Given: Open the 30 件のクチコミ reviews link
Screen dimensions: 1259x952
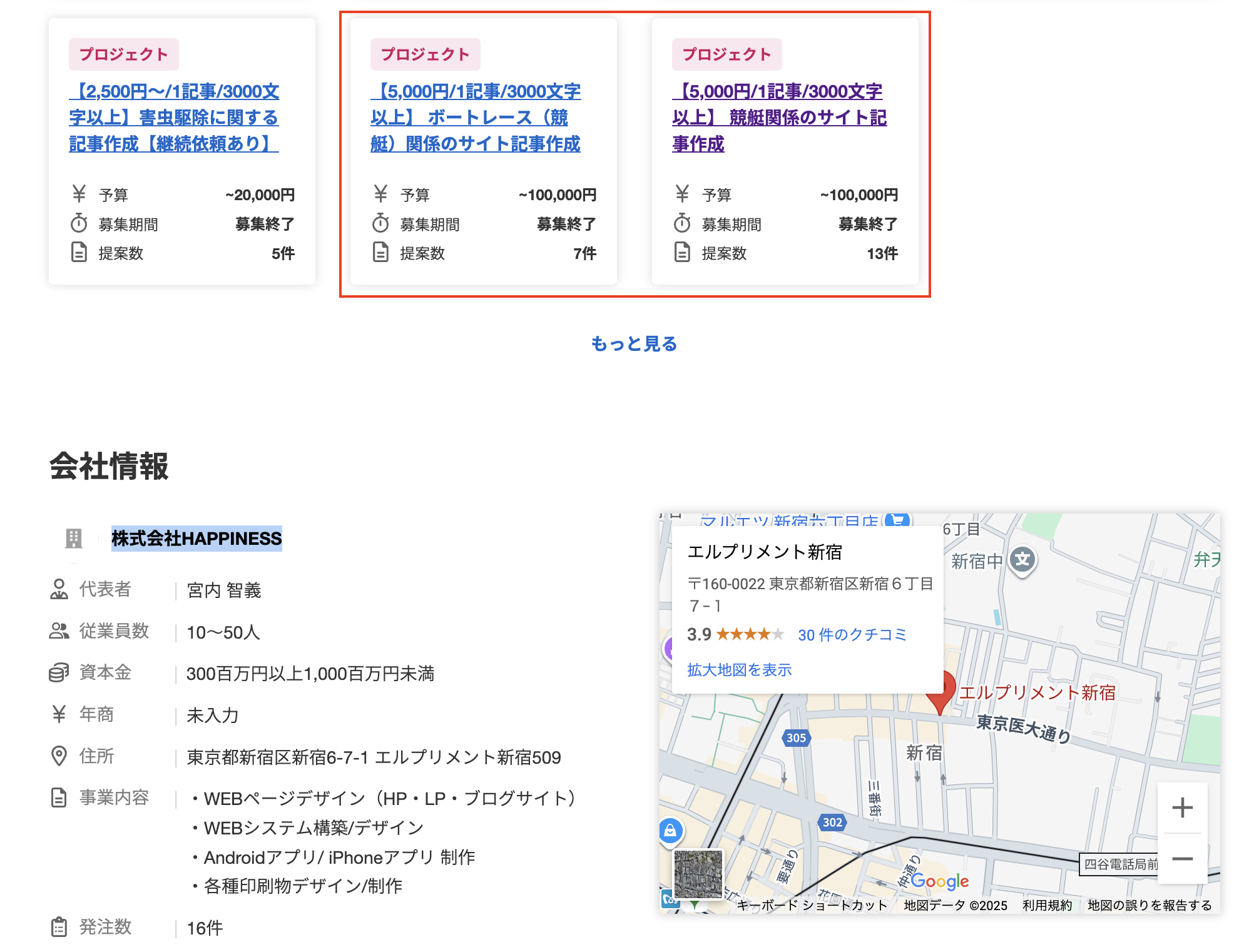Looking at the screenshot, I should 852,635.
